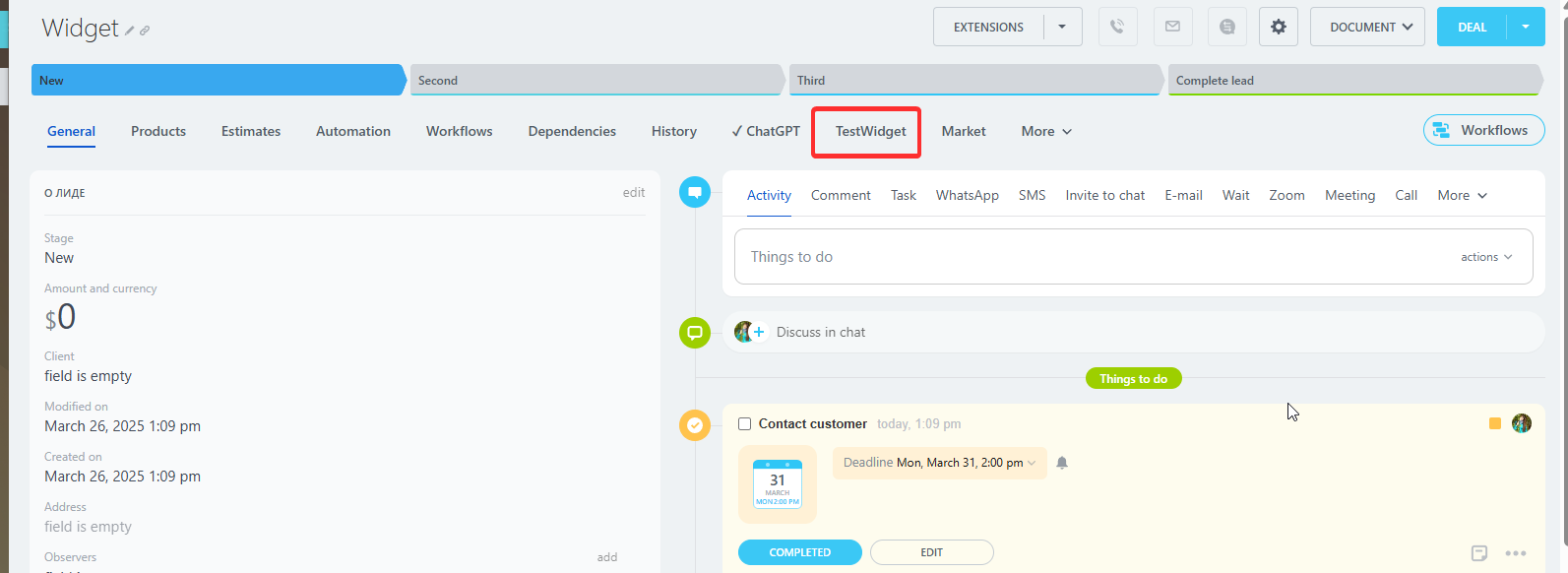Click the note icon on Contact customer card
The height and width of the screenshot is (573, 1568).
[1479, 553]
